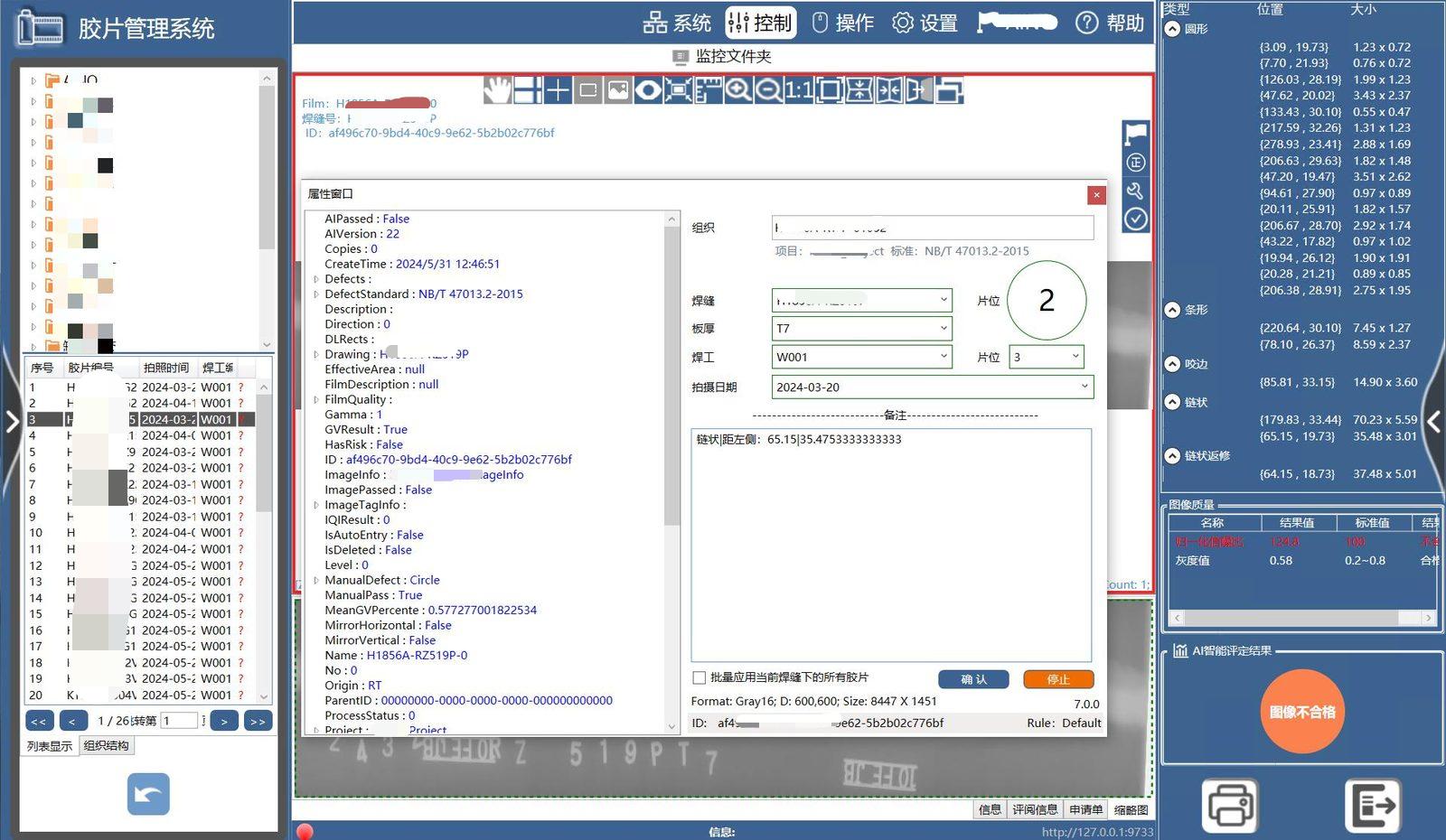The image size is (1446, 840).
Task: Go to last page with >> button
Action: (x=258, y=721)
